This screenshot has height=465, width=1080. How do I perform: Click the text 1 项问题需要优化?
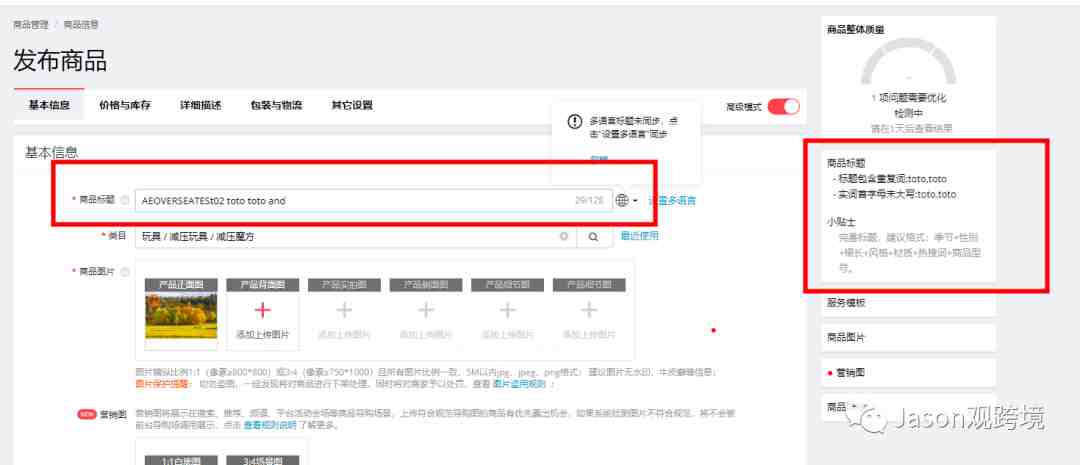pyautogui.click(x=908, y=98)
